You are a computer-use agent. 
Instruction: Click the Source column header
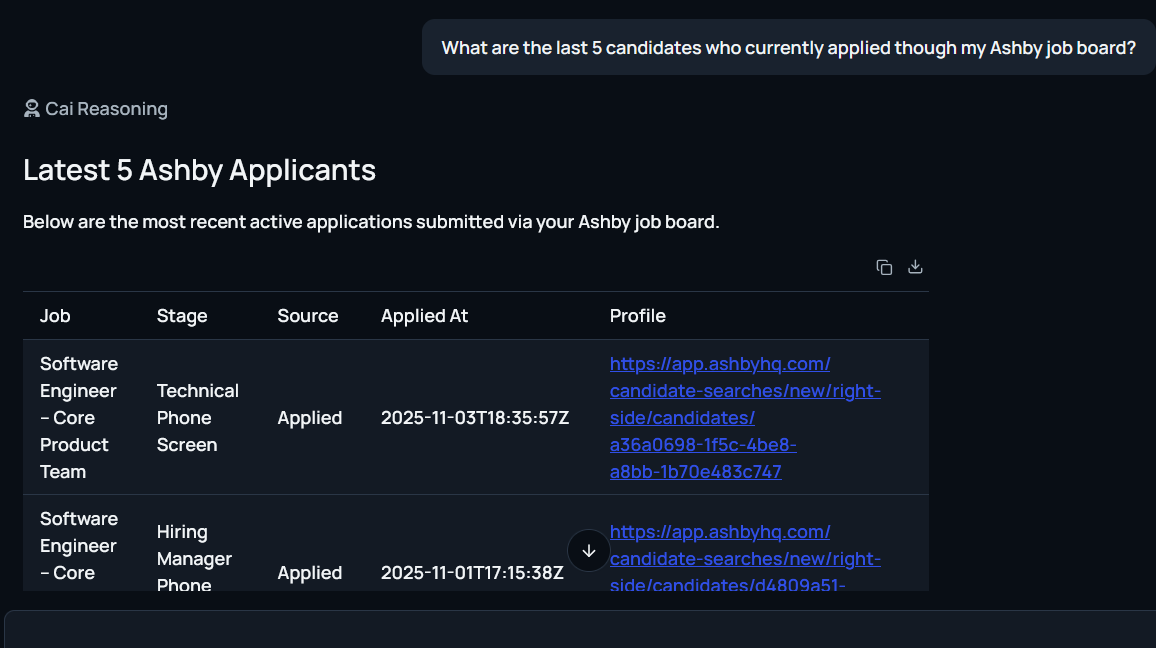coord(308,316)
